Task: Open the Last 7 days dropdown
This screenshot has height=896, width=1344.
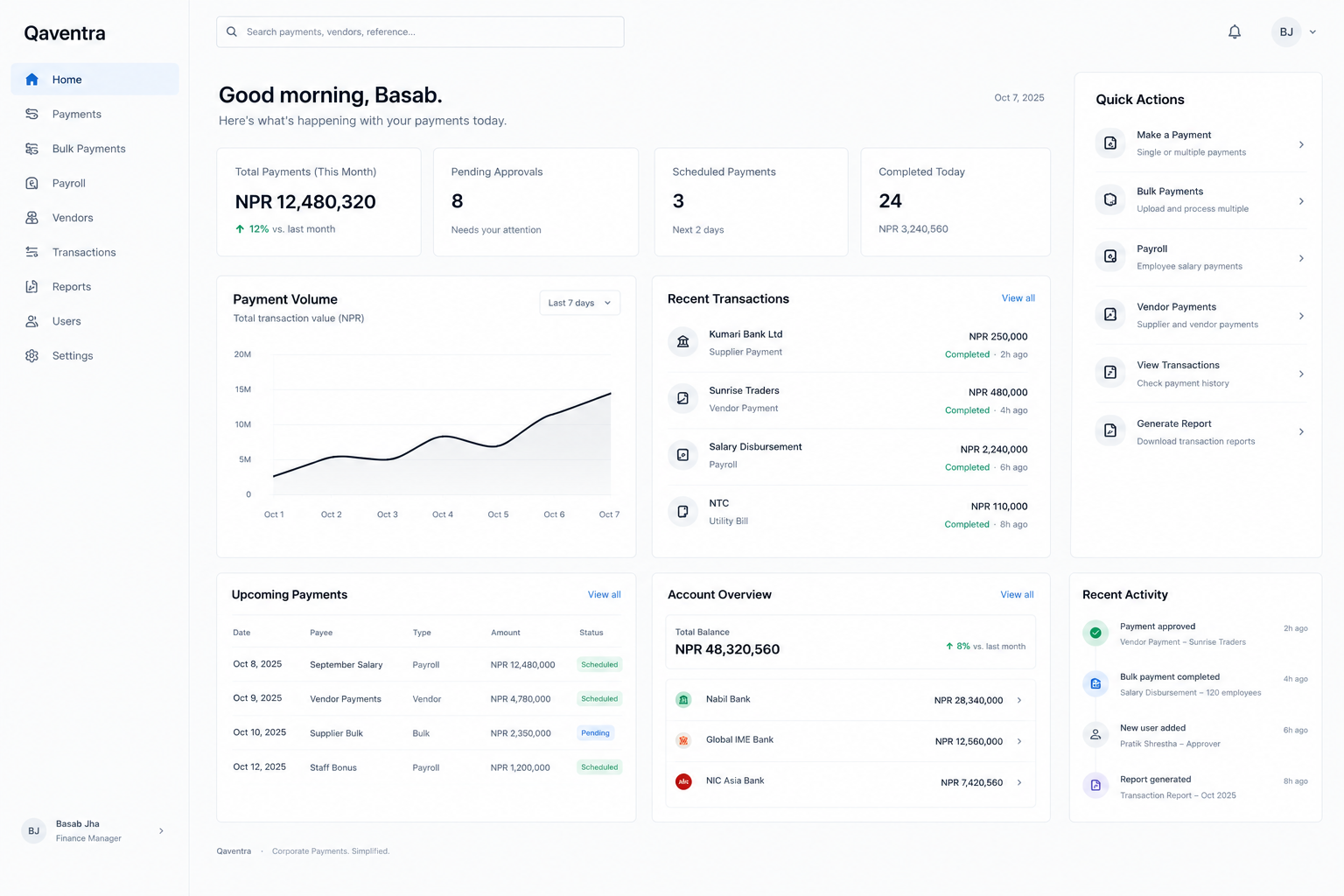Action: coord(580,303)
